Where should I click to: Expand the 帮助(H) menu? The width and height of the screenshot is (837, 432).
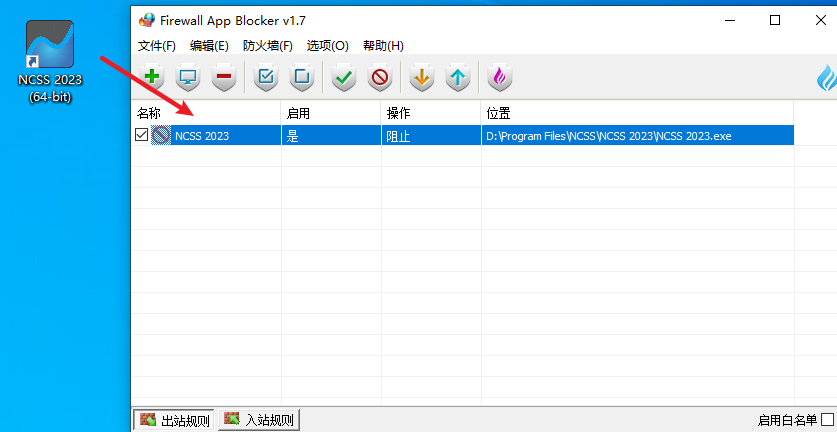click(383, 46)
